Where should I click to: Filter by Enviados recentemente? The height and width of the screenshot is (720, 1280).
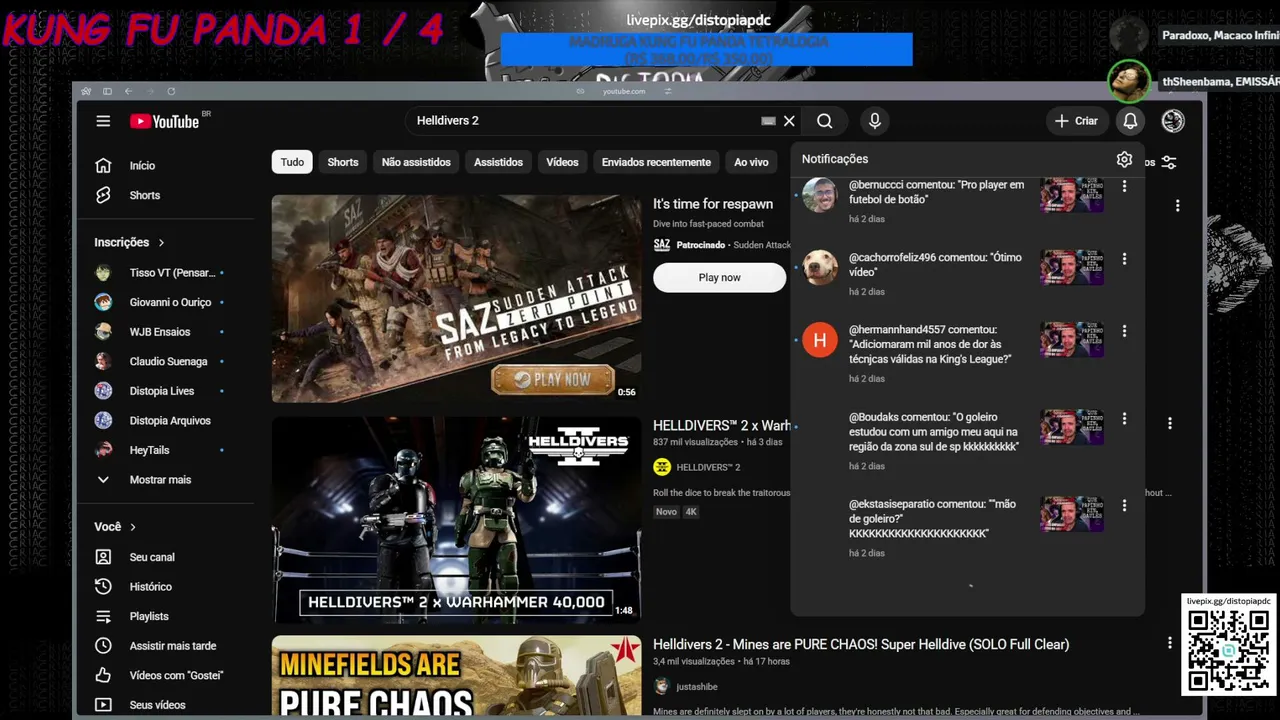point(656,162)
